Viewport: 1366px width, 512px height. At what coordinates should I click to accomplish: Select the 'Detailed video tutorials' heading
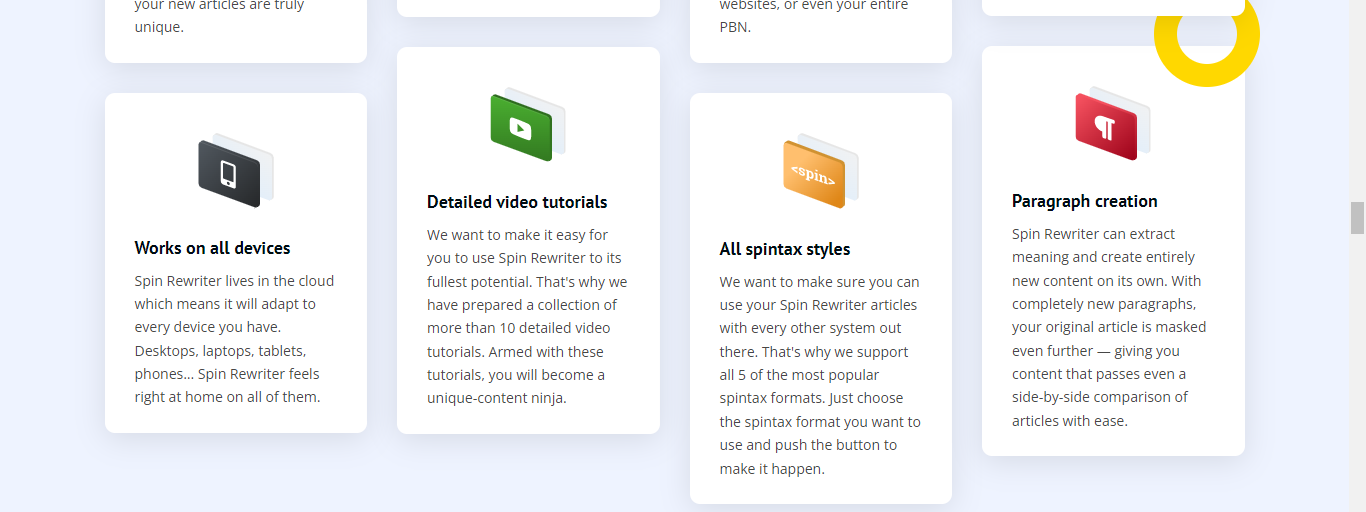point(517,202)
